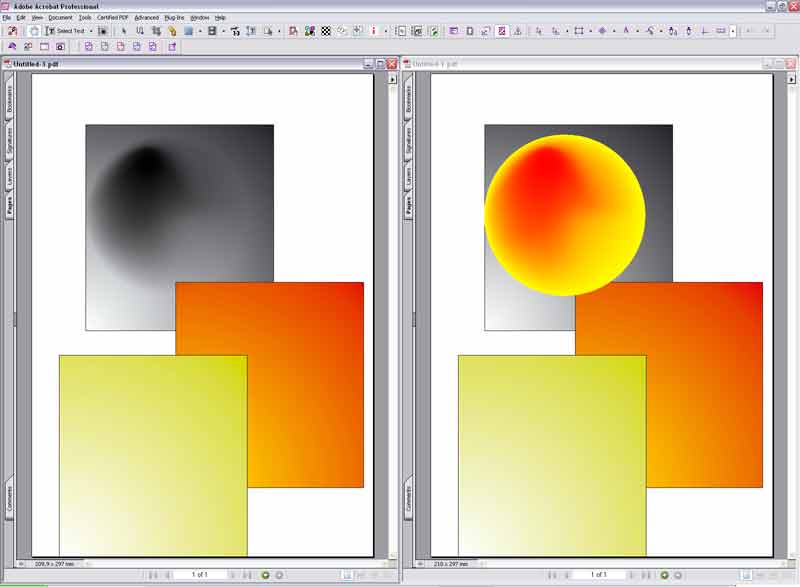Open the File menu
Viewport: 800px width, 587px height.
pyautogui.click(x=7, y=18)
